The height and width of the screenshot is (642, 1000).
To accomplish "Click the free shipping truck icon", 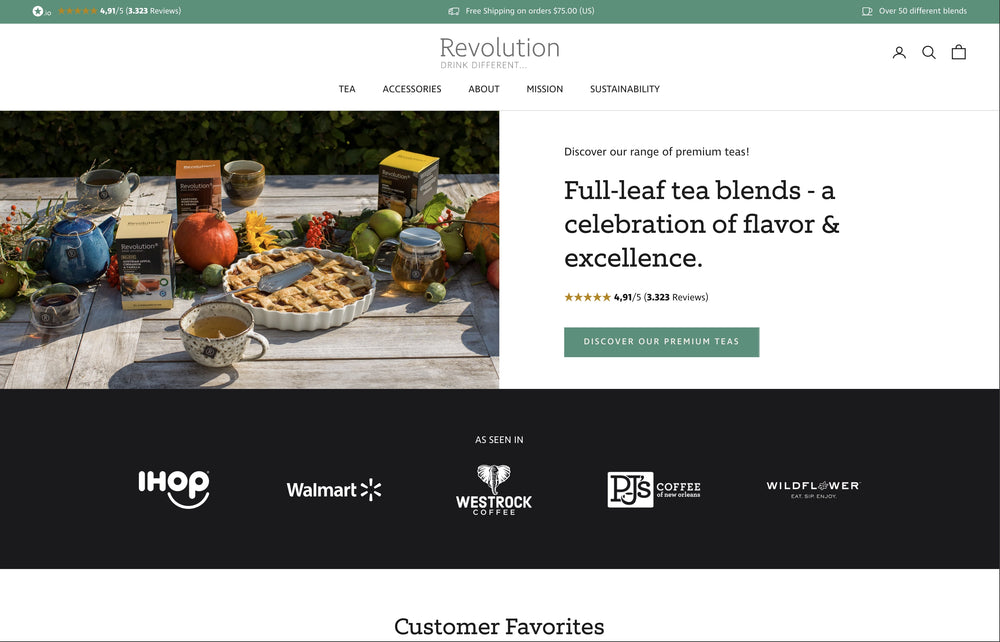I will (x=453, y=11).
